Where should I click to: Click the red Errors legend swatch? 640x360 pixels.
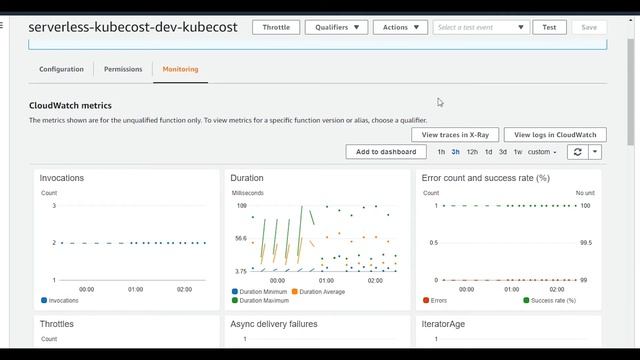(x=426, y=300)
